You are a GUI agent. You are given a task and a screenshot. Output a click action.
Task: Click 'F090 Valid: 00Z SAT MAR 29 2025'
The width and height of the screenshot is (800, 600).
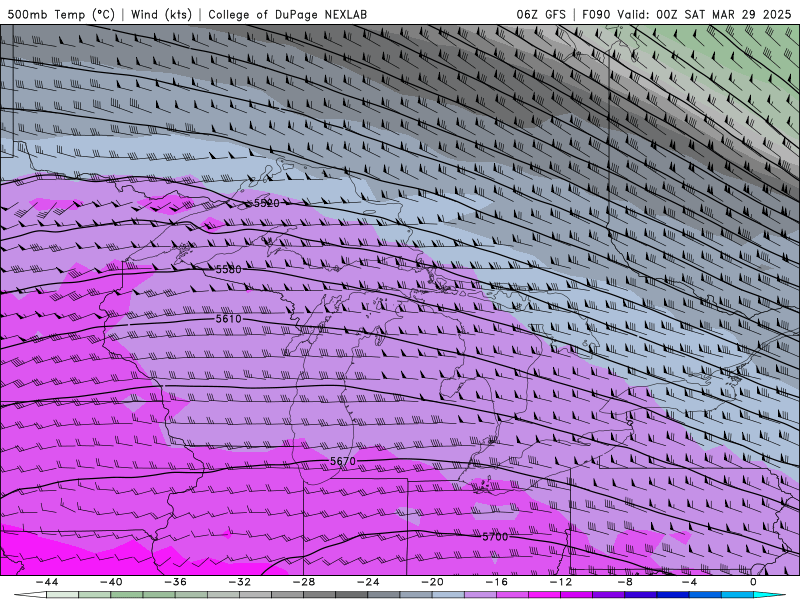[687, 14]
